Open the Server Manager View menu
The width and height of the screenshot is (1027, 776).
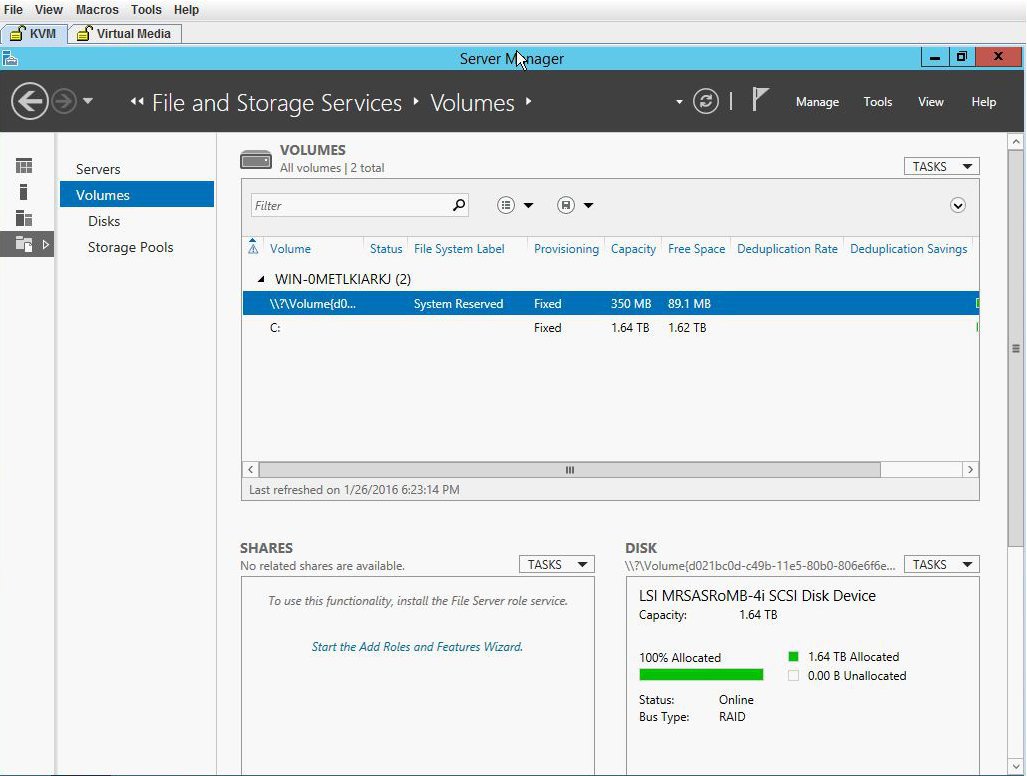[x=930, y=102]
